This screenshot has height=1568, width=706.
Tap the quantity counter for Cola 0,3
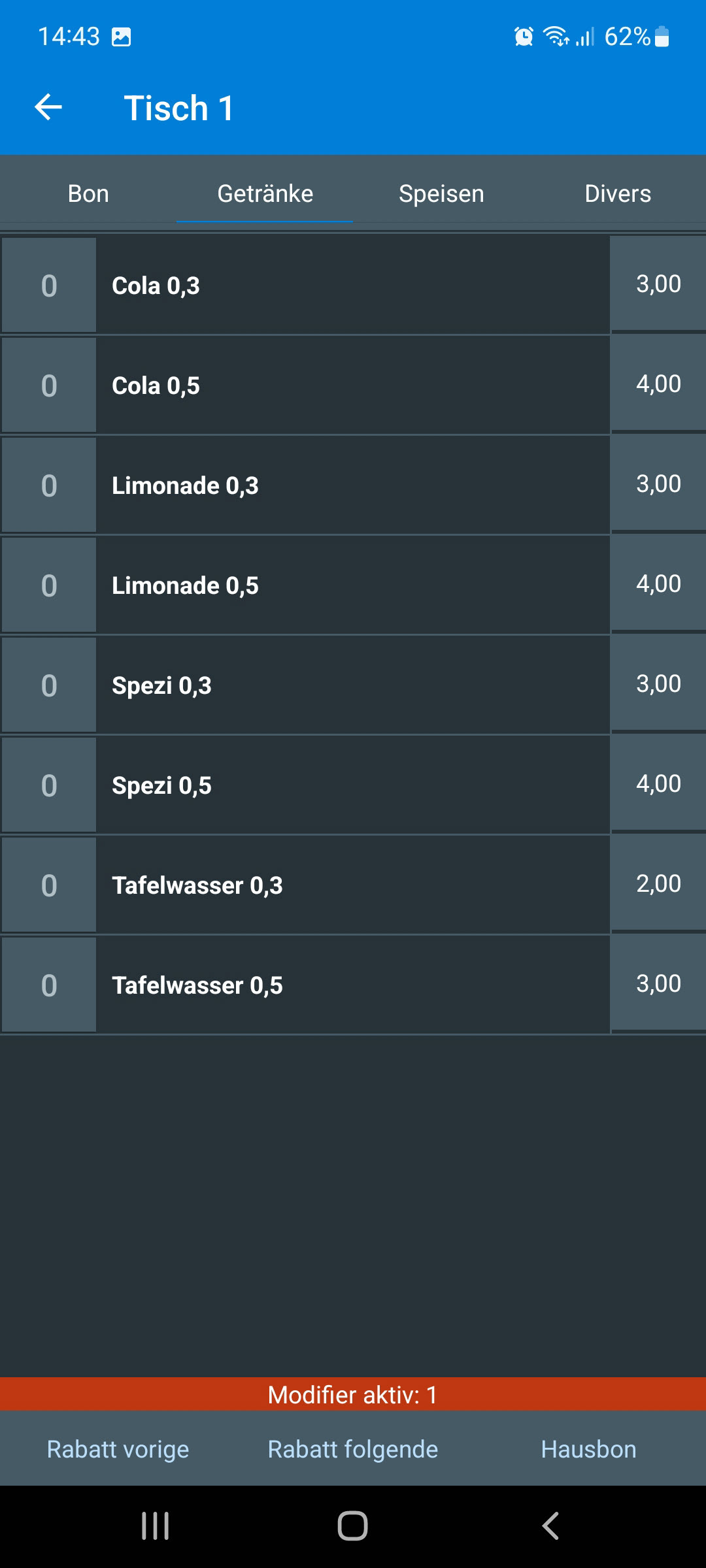click(49, 286)
